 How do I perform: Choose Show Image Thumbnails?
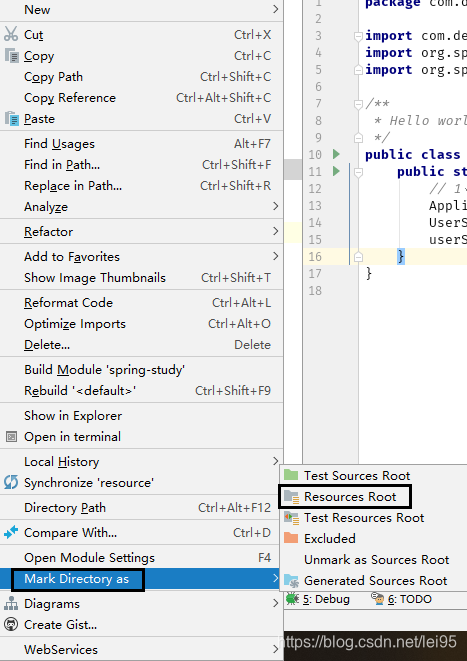tap(142, 278)
